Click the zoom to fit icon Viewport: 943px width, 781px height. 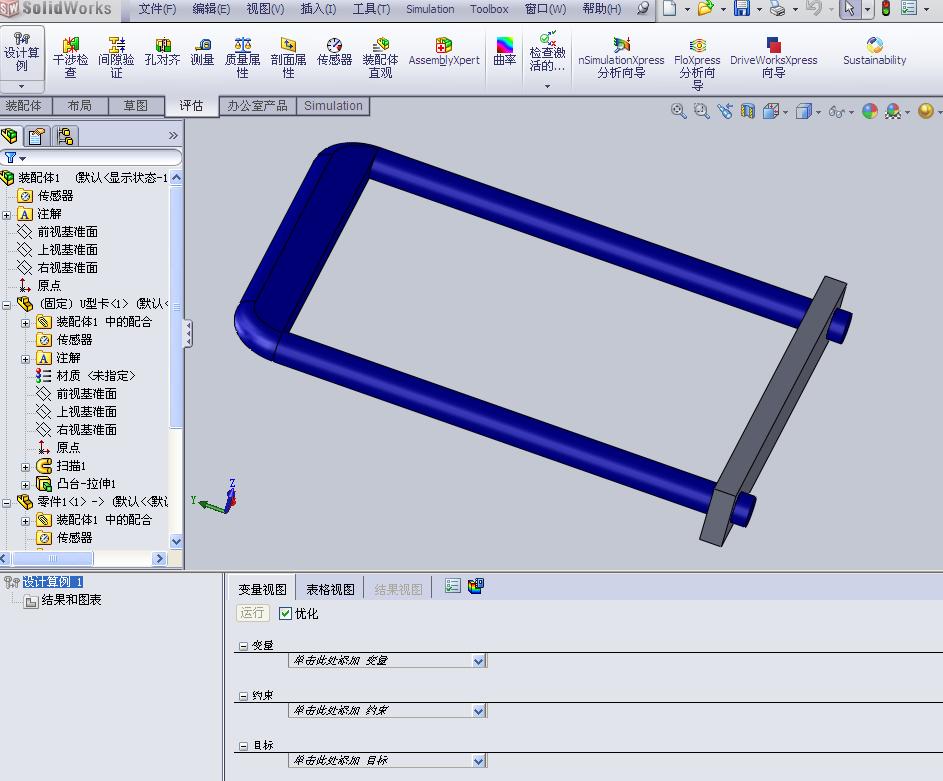[x=678, y=111]
